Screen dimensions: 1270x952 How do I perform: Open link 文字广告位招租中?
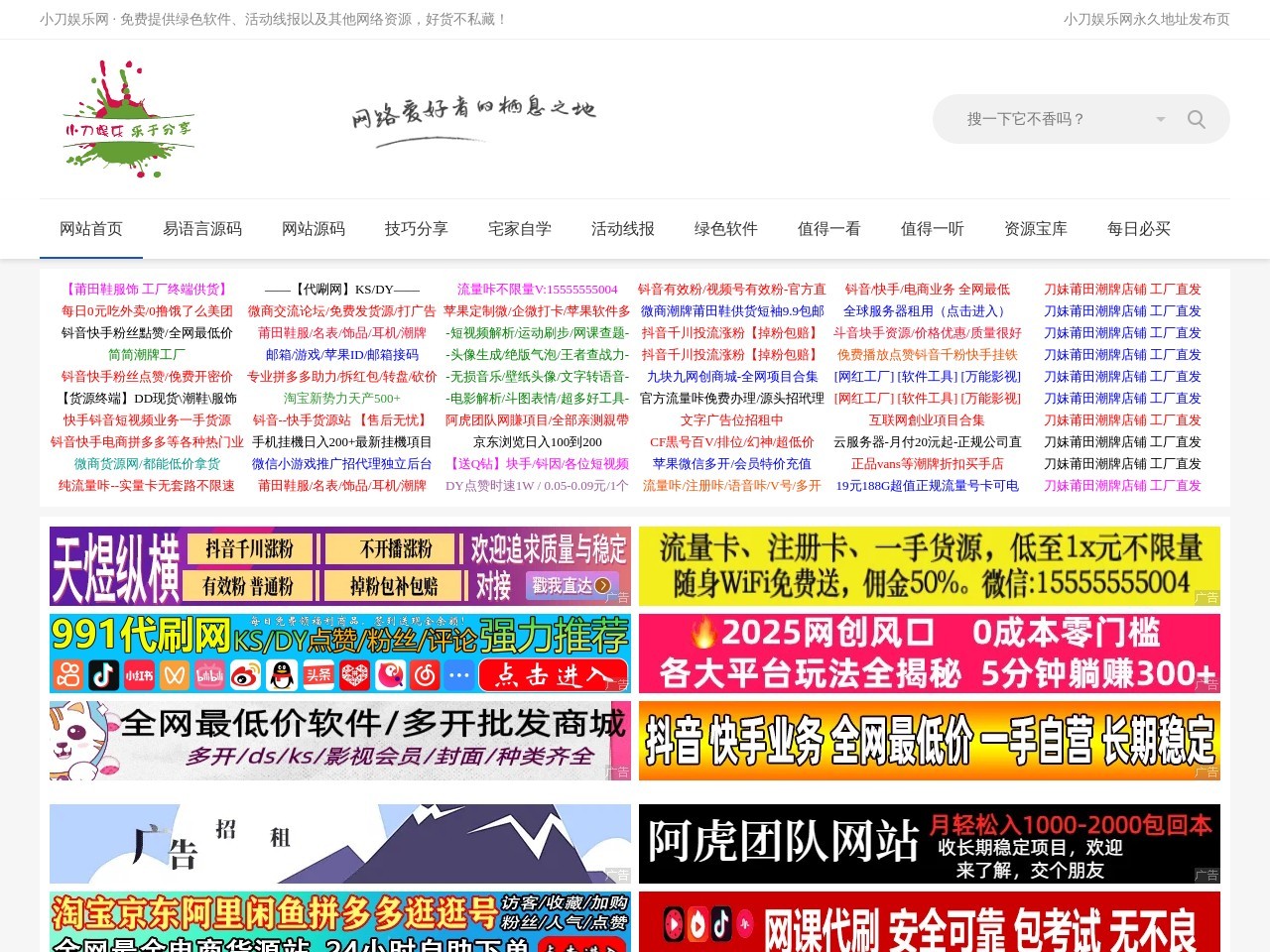click(x=732, y=420)
